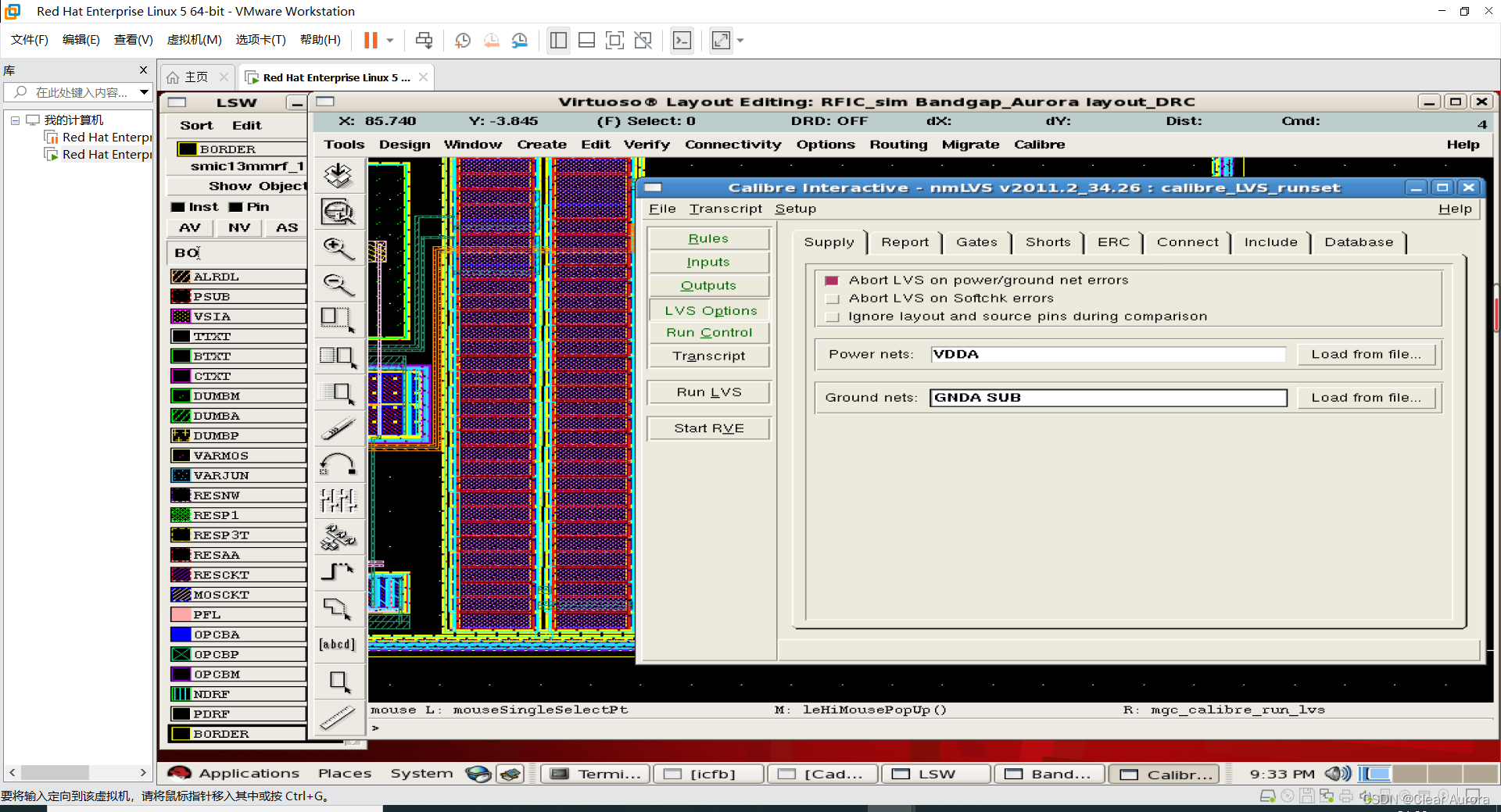Select the Create Label abcd icon
The image size is (1501, 812).
pos(339,644)
